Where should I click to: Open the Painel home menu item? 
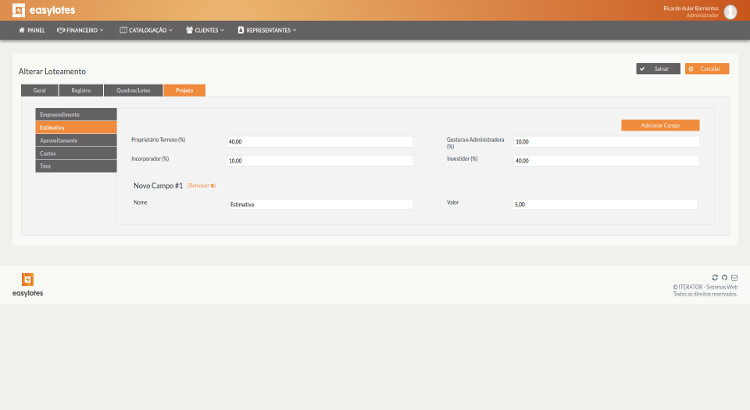[32, 30]
